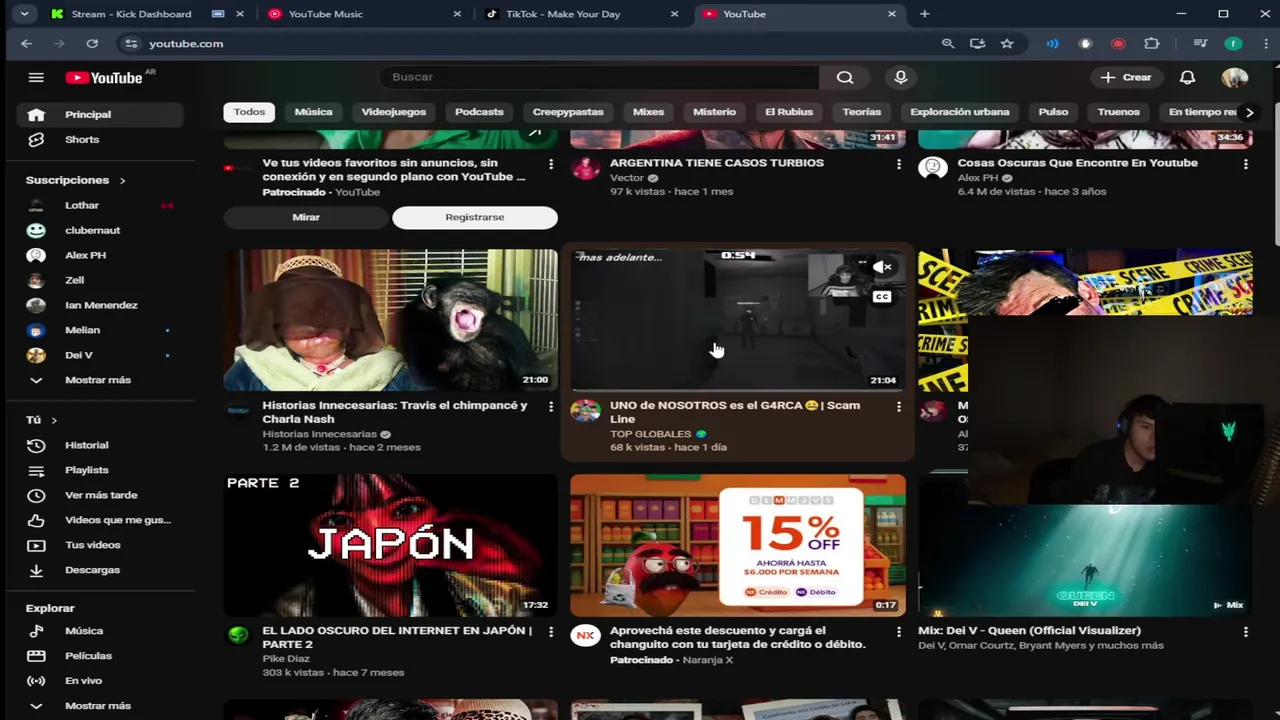Start voice search with the microphone
1280x720 pixels.
(900, 77)
